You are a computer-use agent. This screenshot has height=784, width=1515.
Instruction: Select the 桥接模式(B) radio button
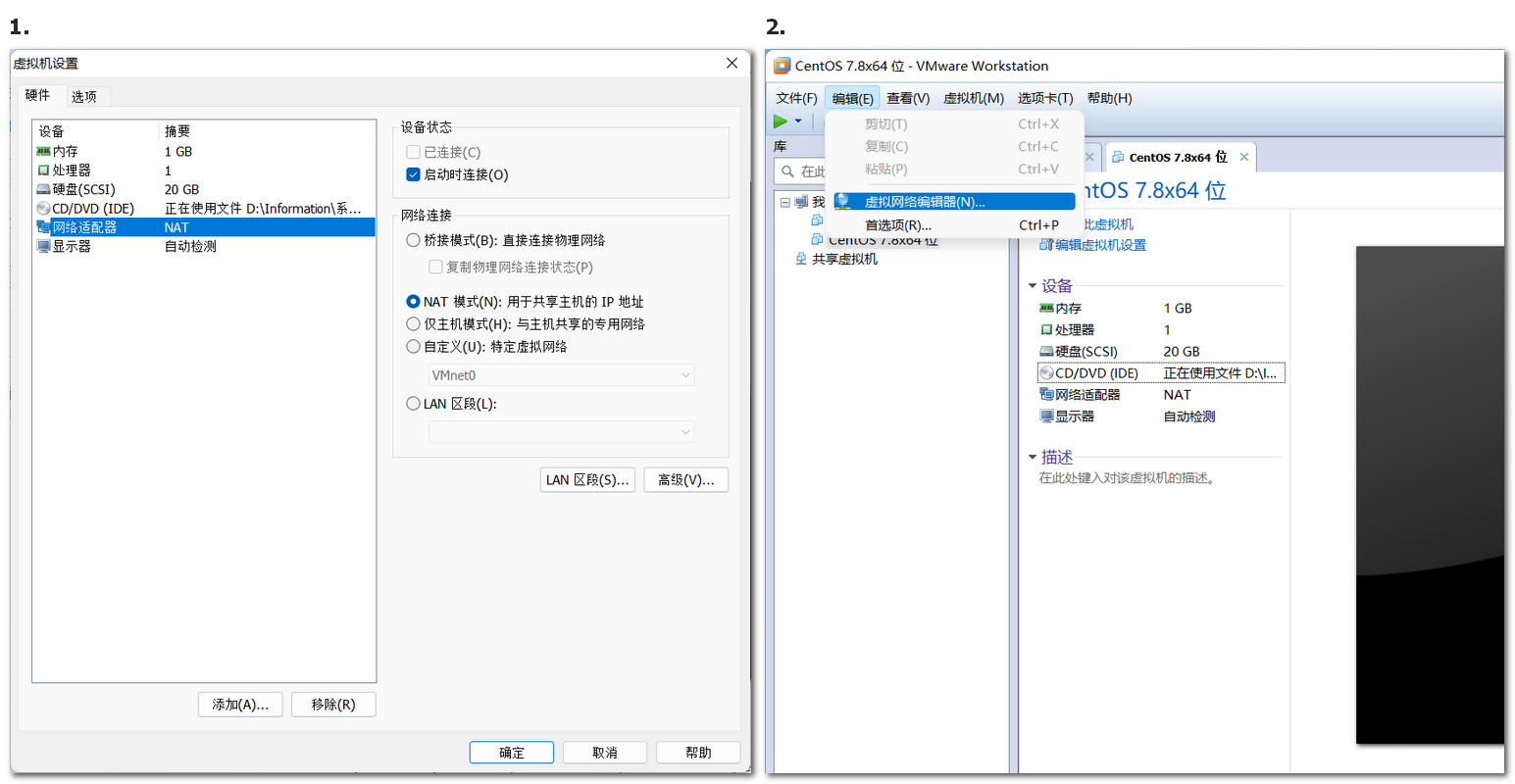413,240
